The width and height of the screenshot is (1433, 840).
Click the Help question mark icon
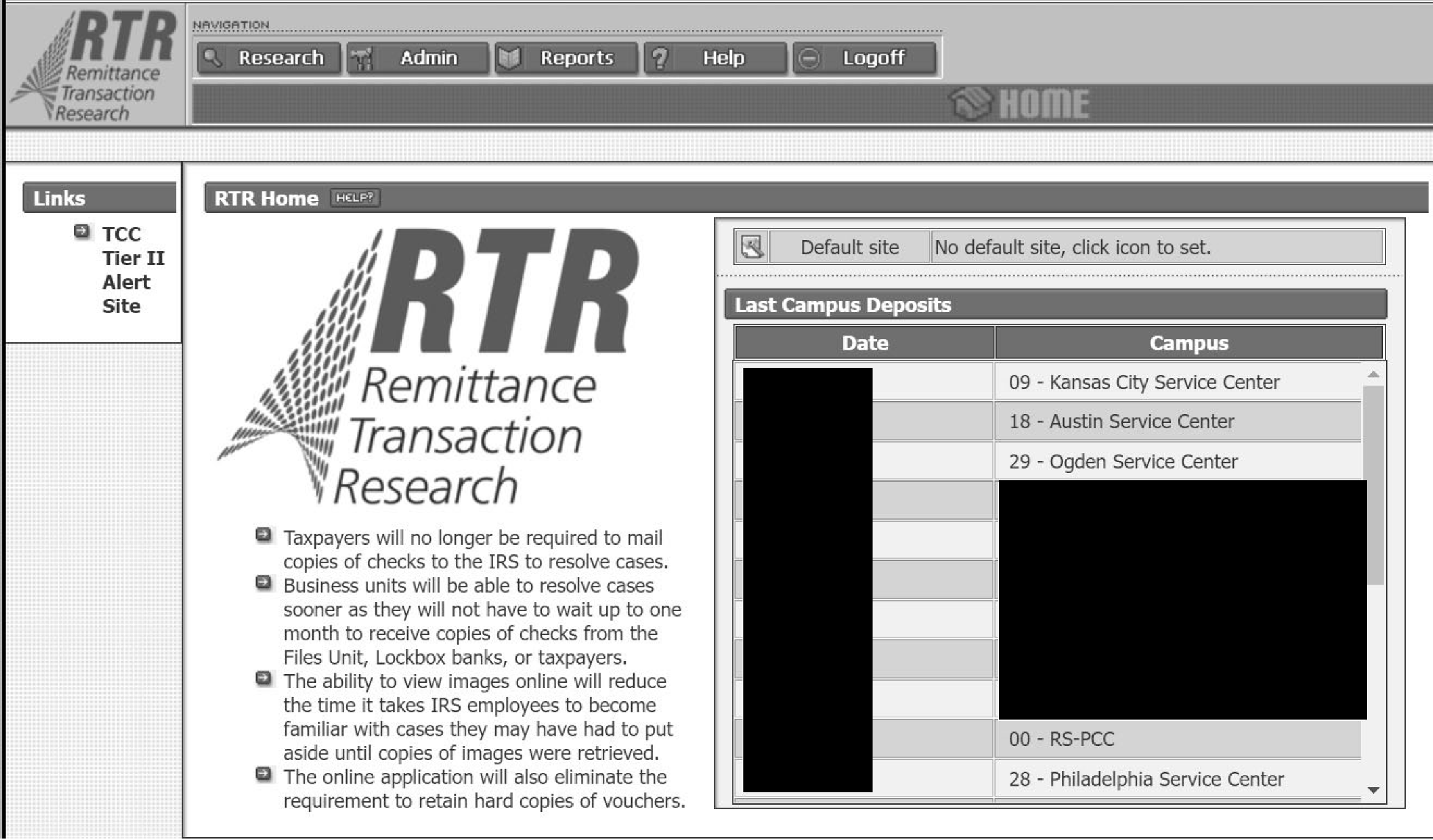tap(660, 58)
